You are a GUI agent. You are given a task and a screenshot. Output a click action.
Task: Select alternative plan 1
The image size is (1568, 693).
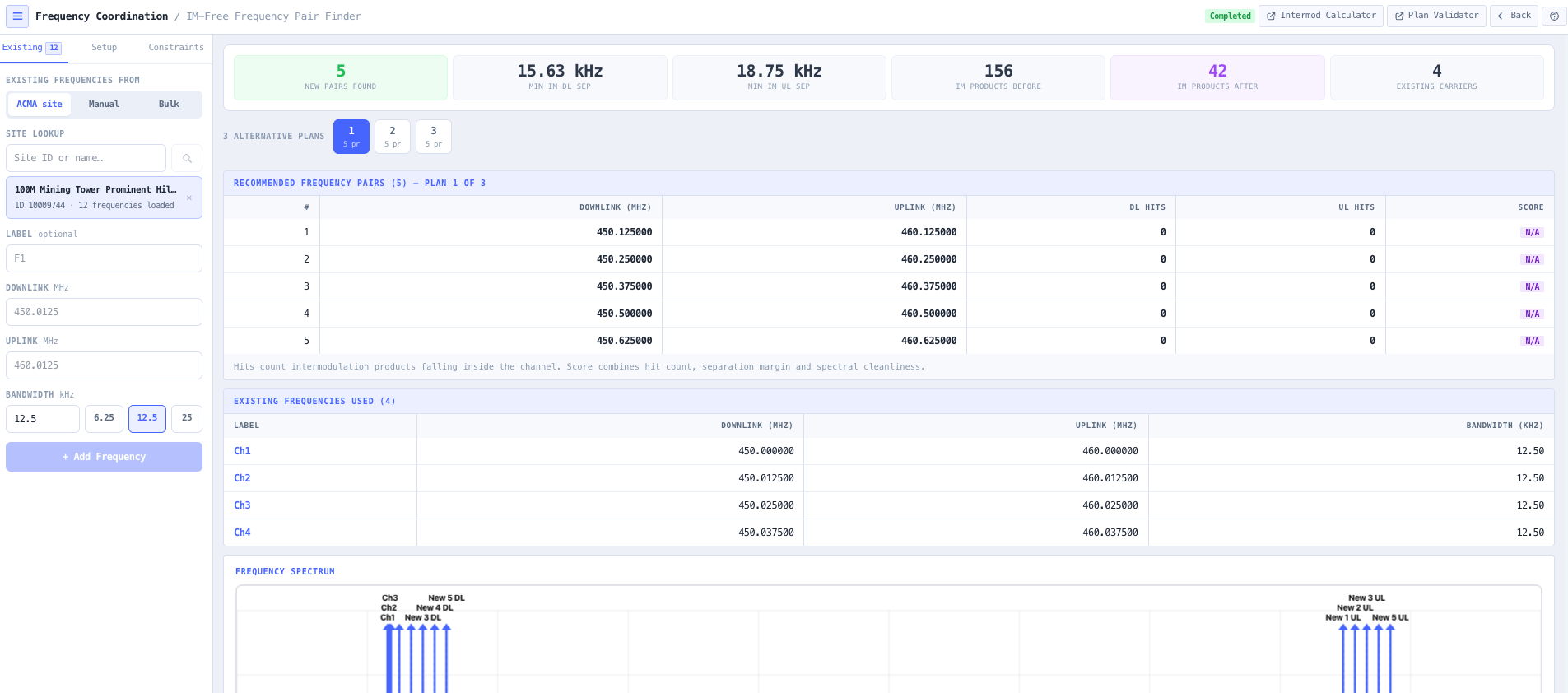(x=351, y=137)
